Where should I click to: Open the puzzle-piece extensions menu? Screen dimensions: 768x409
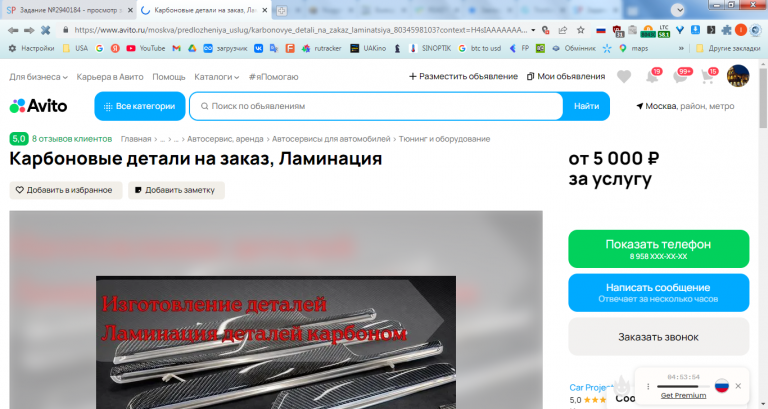pyautogui.click(x=726, y=30)
